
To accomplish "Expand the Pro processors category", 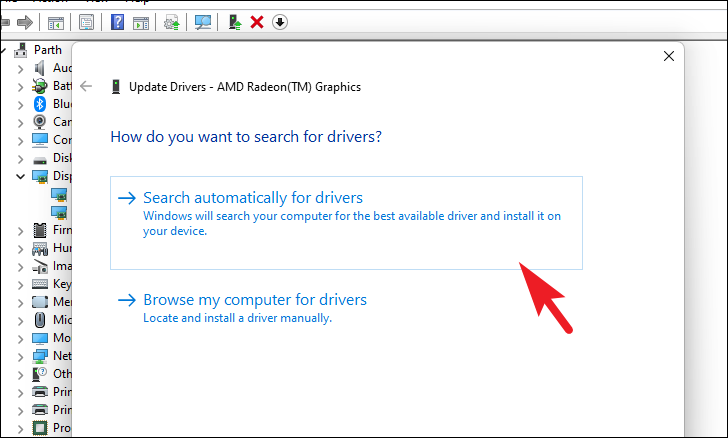I will (x=20, y=429).
